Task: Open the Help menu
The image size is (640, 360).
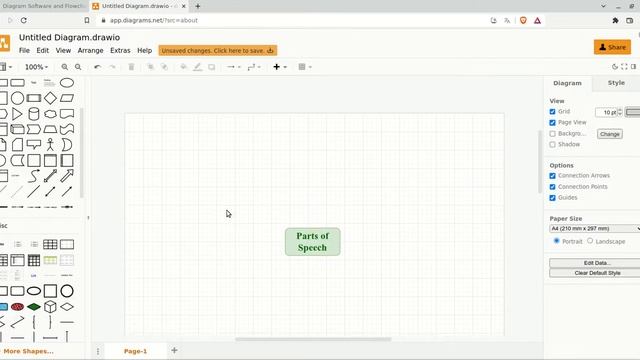Action: 144,51
